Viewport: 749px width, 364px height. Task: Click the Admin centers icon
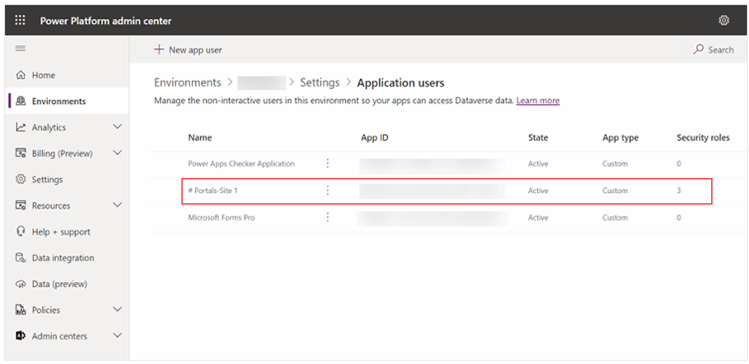pyautogui.click(x=21, y=336)
